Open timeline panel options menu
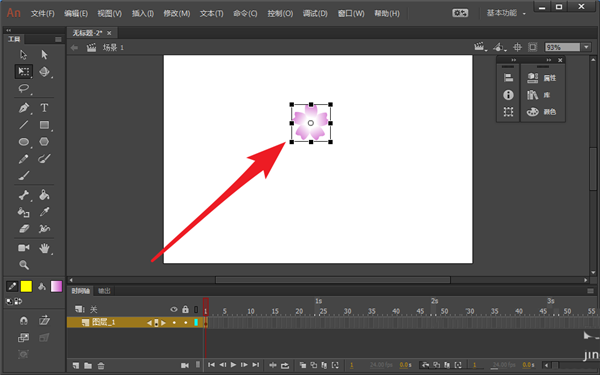Screen dimensions: 600x375 coord(590,291)
